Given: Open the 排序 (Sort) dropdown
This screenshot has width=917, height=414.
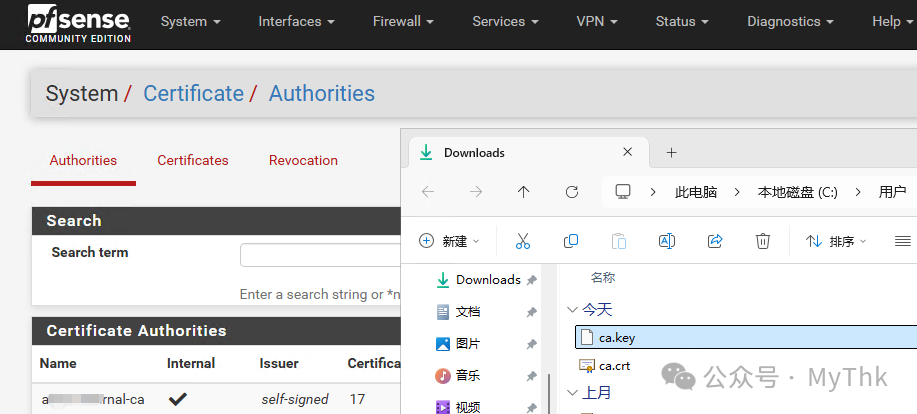Looking at the screenshot, I should click(x=836, y=241).
